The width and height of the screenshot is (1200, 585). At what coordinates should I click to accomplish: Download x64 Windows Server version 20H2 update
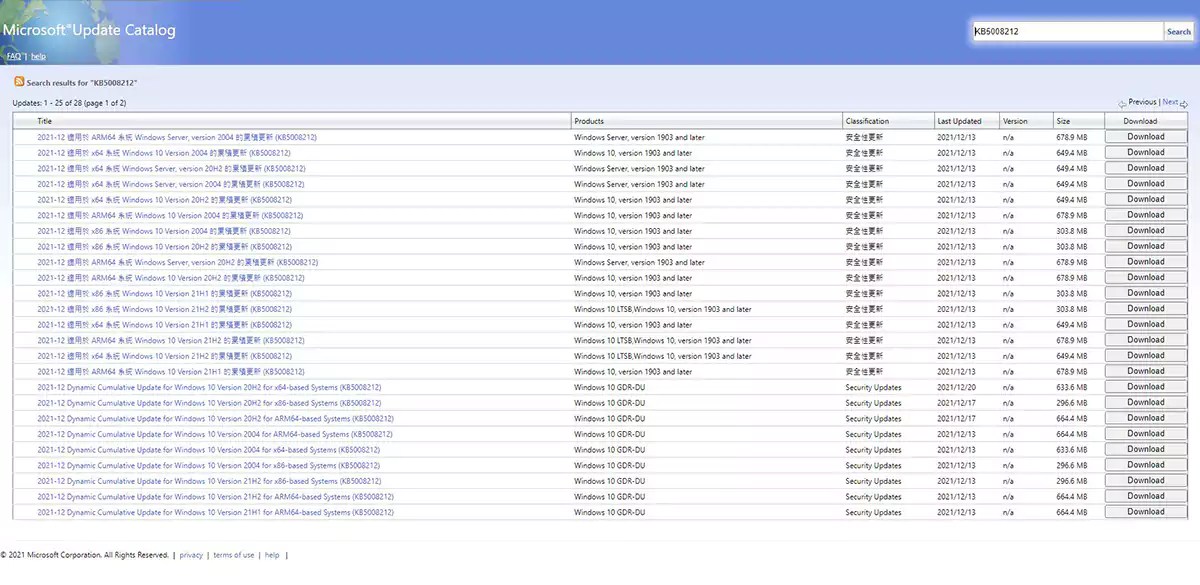point(1146,168)
